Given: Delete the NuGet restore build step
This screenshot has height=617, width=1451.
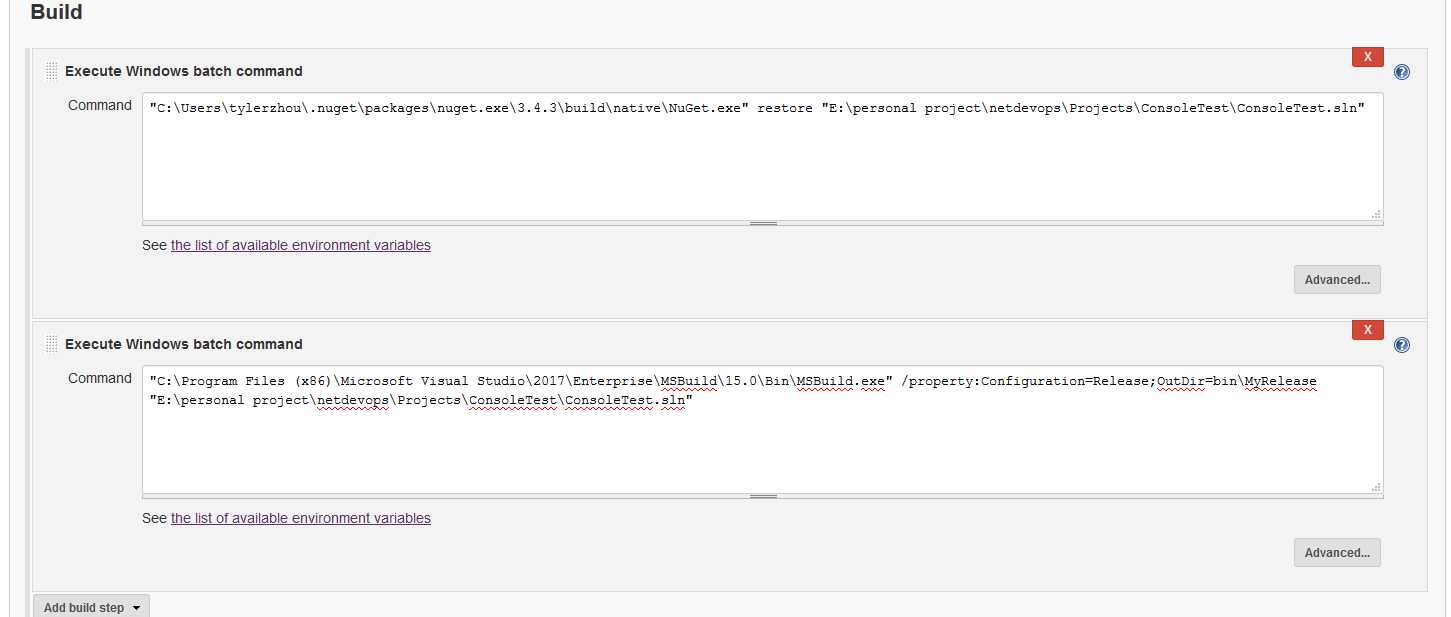Looking at the screenshot, I should click(1367, 57).
